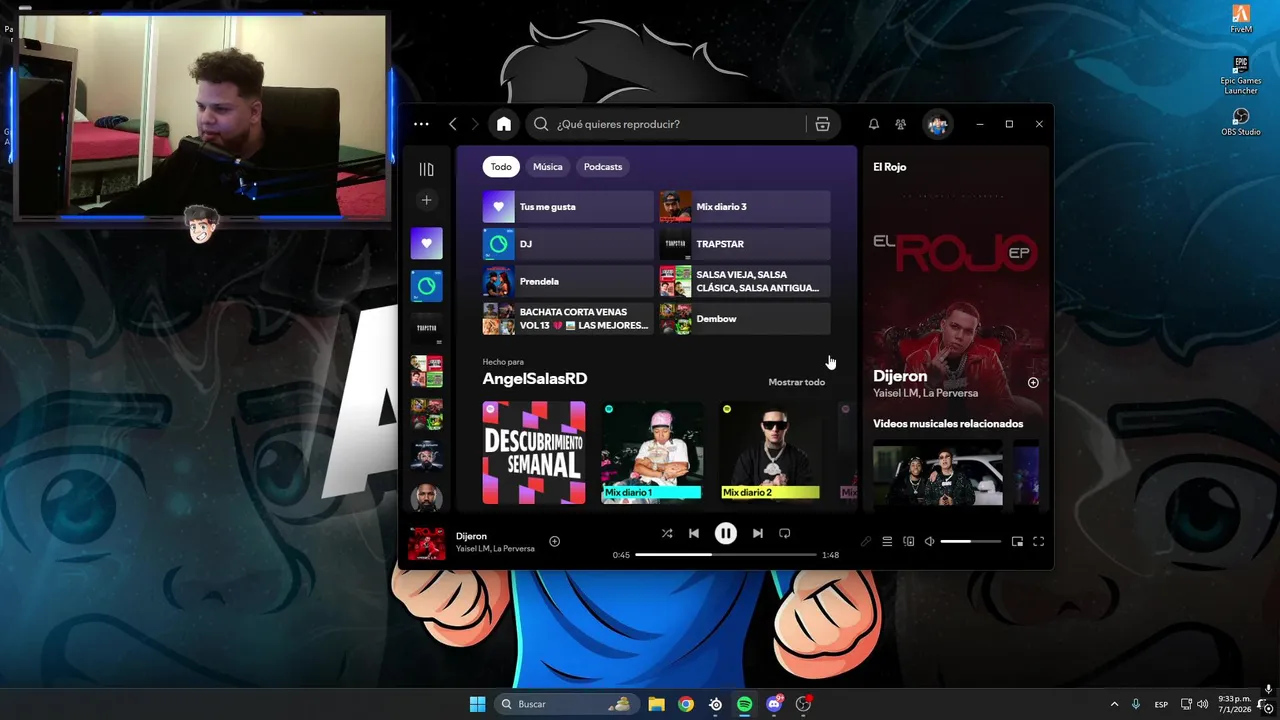Open DJ playlist in the sidebar

[426, 286]
